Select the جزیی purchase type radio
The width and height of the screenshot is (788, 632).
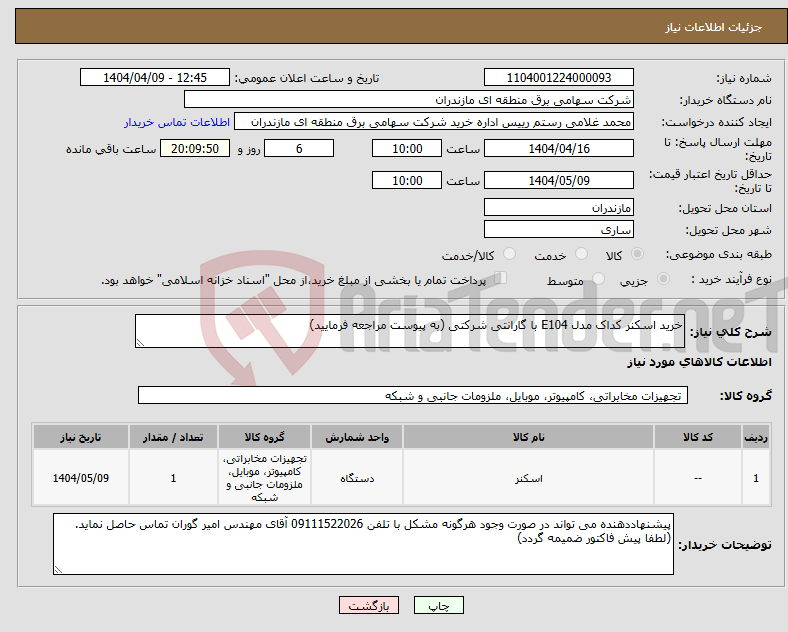[x=663, y=278]
